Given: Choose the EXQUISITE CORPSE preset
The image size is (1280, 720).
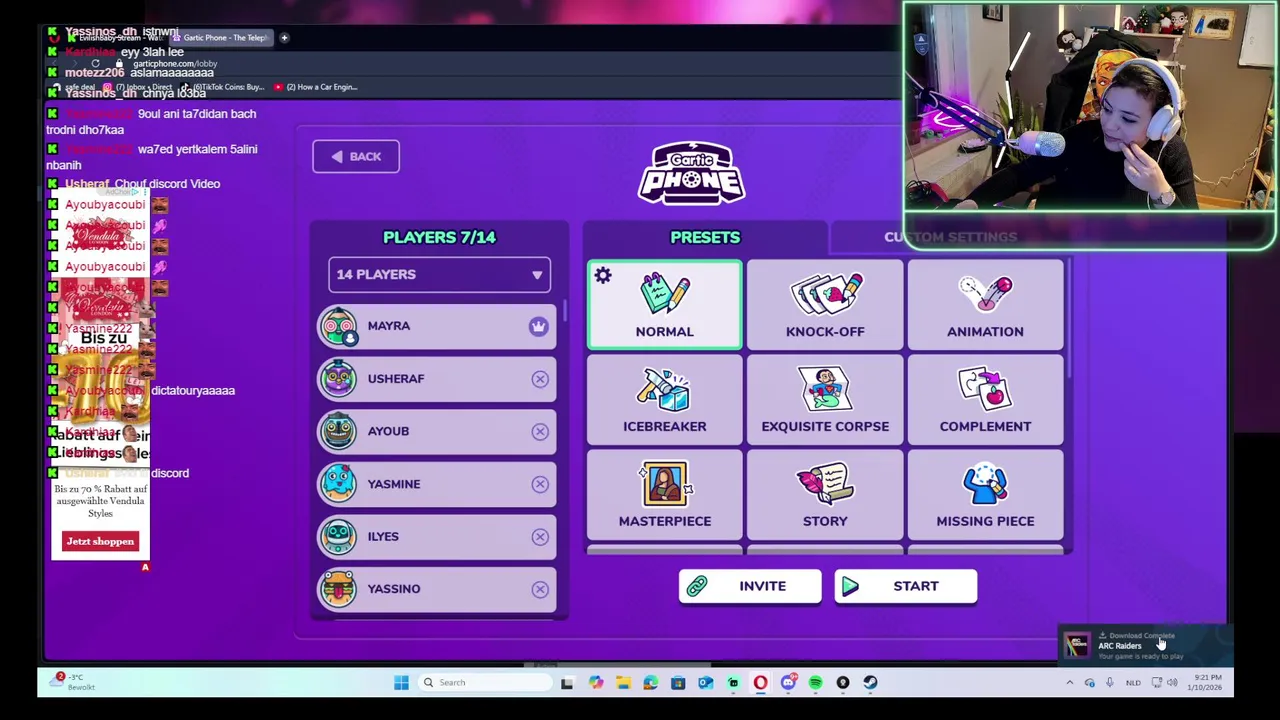Looking at the screenshot, I should 825,400.
